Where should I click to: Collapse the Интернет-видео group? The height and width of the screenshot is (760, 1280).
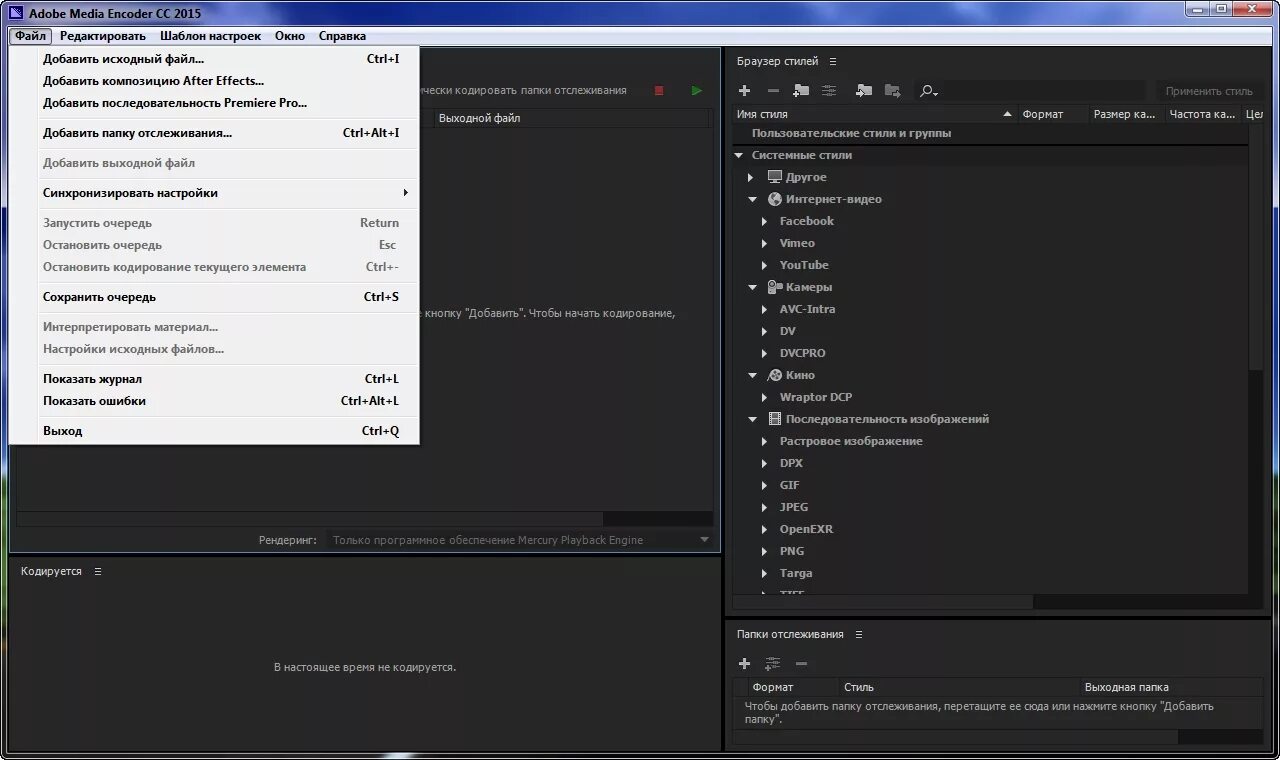[753, 199]
